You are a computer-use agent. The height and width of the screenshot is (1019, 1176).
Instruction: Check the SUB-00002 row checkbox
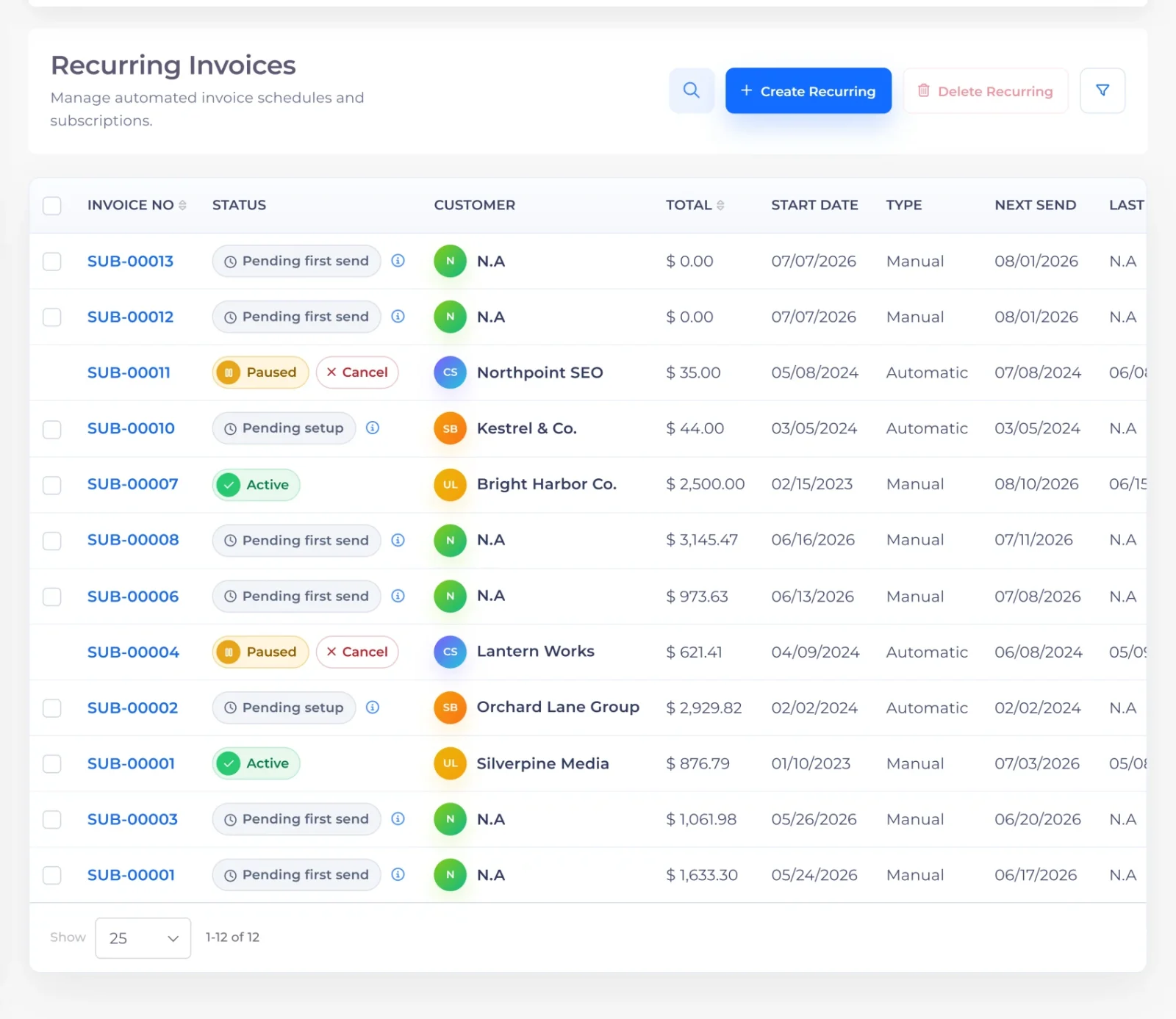click(51, 707)
